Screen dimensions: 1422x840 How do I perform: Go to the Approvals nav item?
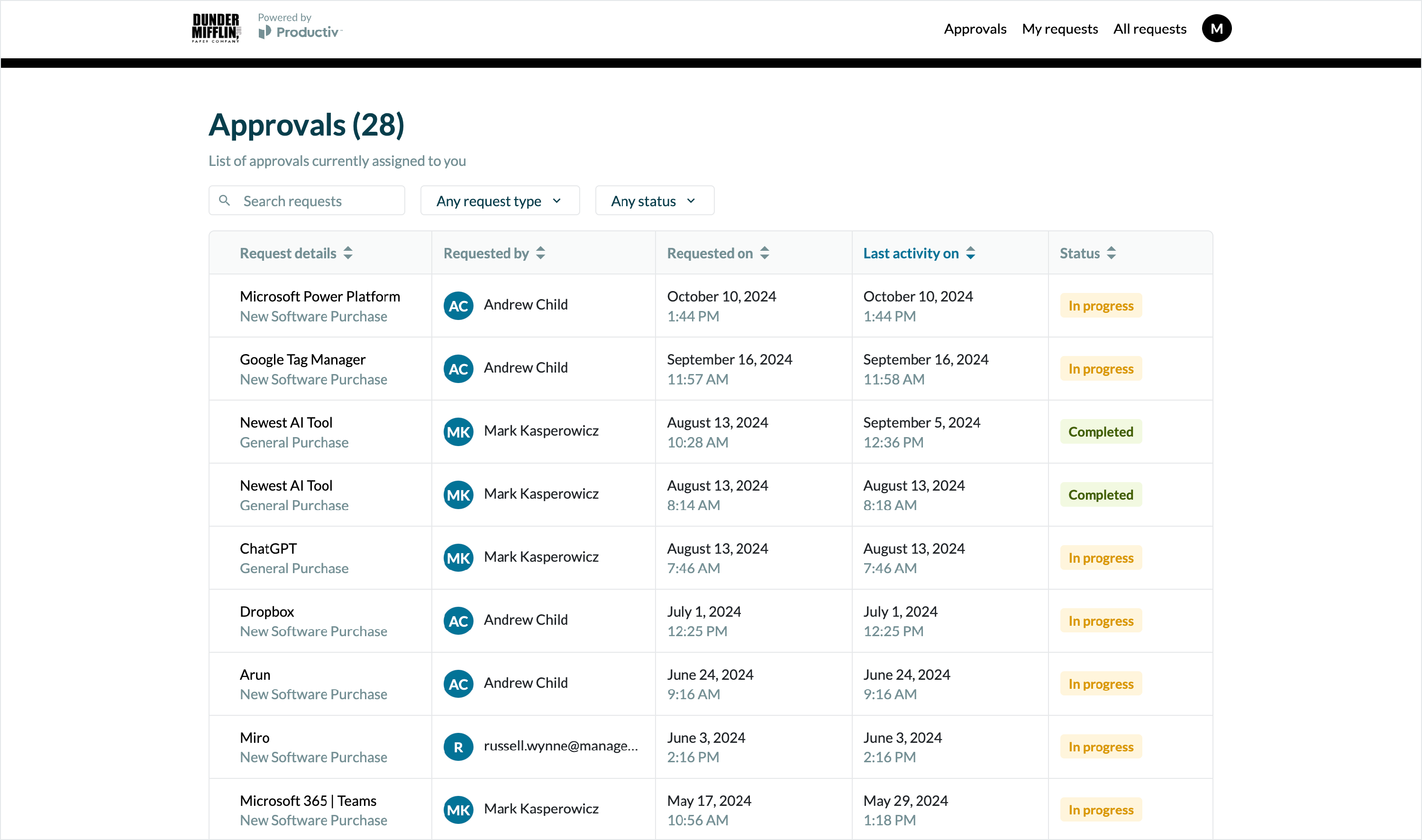(975, 29)
